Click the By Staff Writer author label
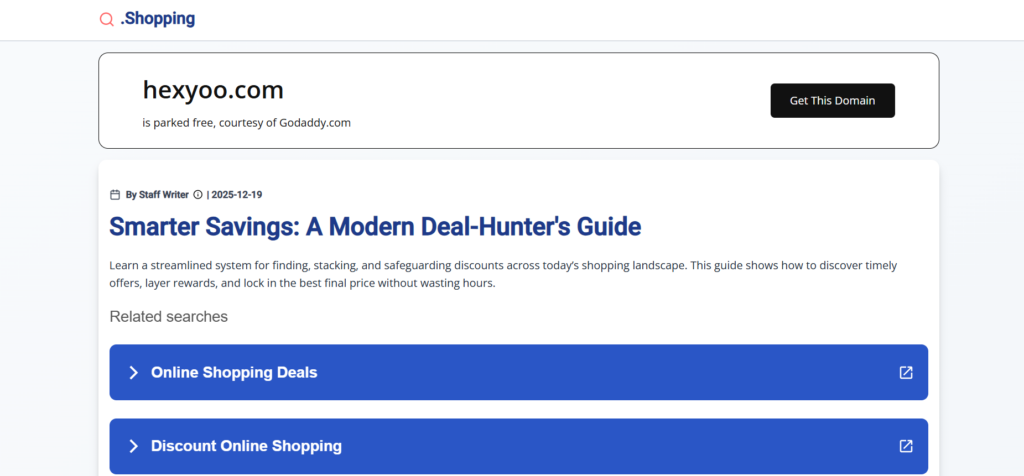The image size is (1024, 476). click(157, 195)
